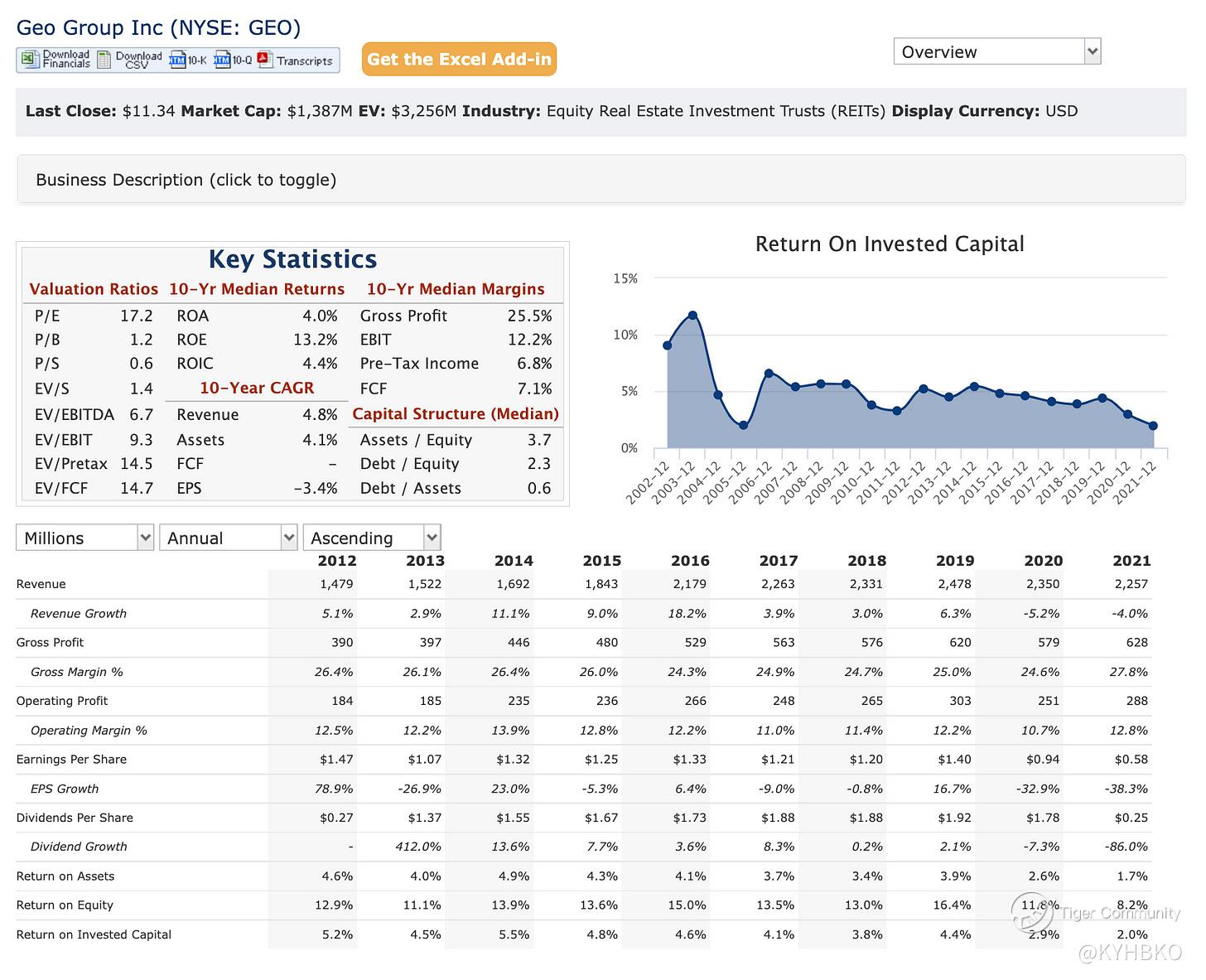Open the 10-Q HTM filing icon
The image size is (1206, 980).
pyautogui.click(x=222, y=60)
